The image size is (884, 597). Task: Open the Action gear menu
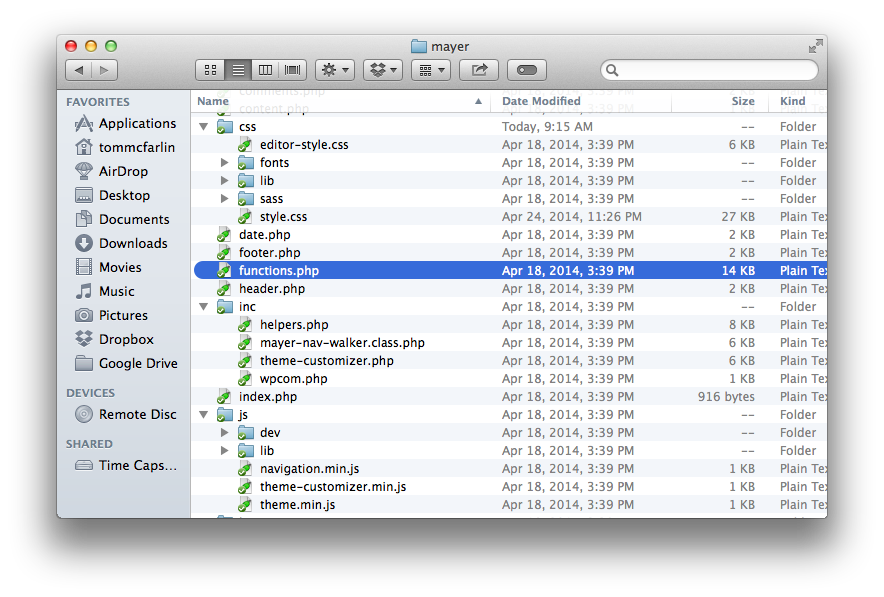point(335,70)
